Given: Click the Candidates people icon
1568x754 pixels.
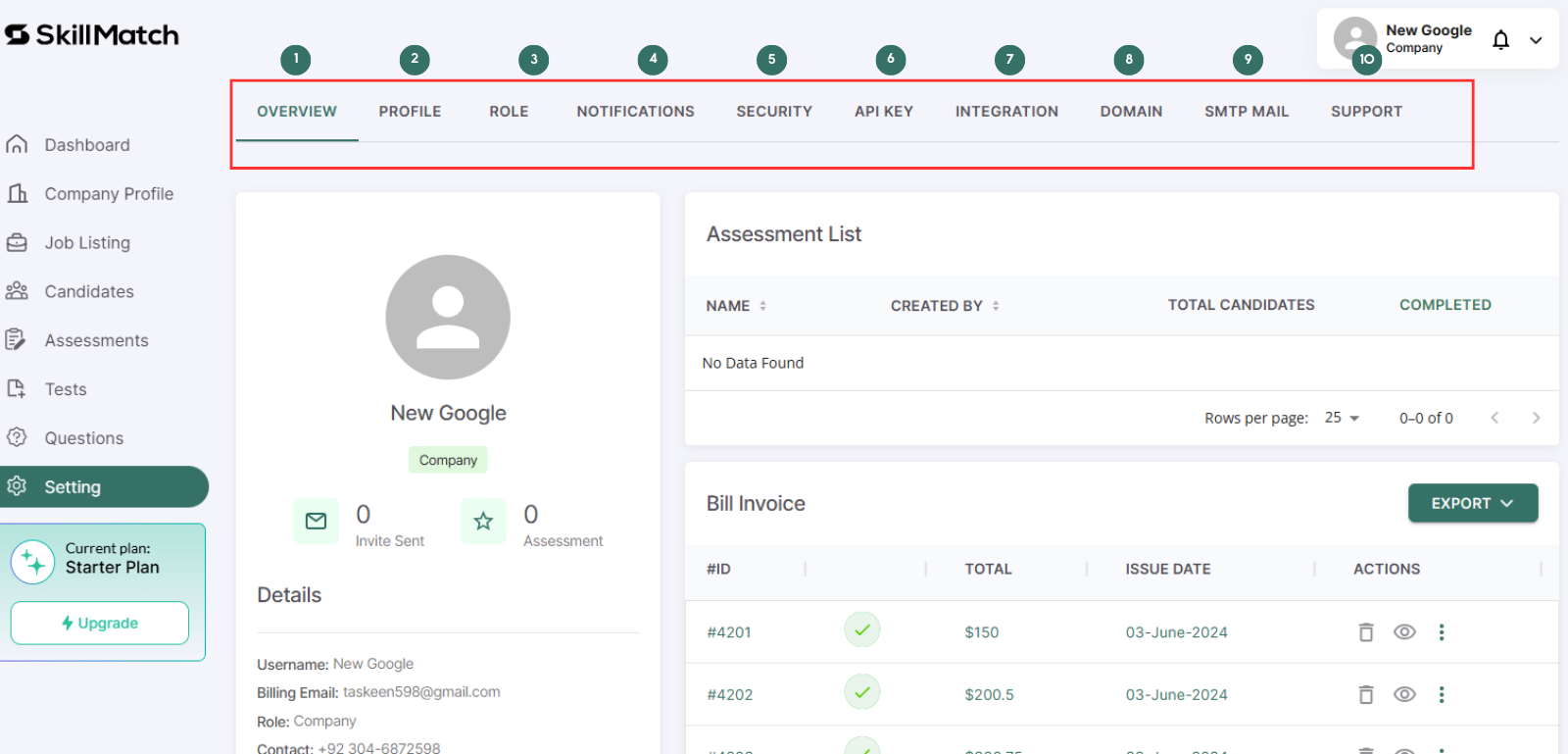Looking at the screenshot, I should coord(17,291).
